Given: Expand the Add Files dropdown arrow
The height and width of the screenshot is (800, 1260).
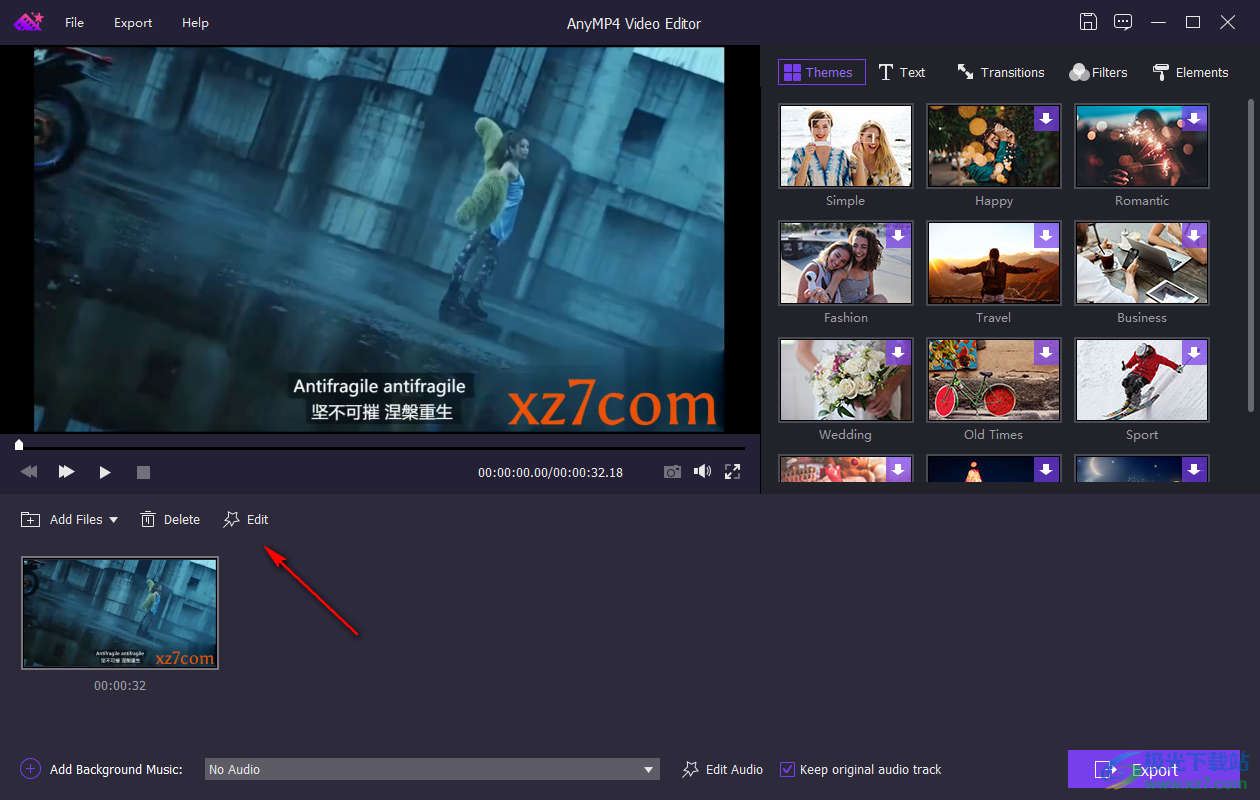Looking at the screenshot, I should [113, 520].
